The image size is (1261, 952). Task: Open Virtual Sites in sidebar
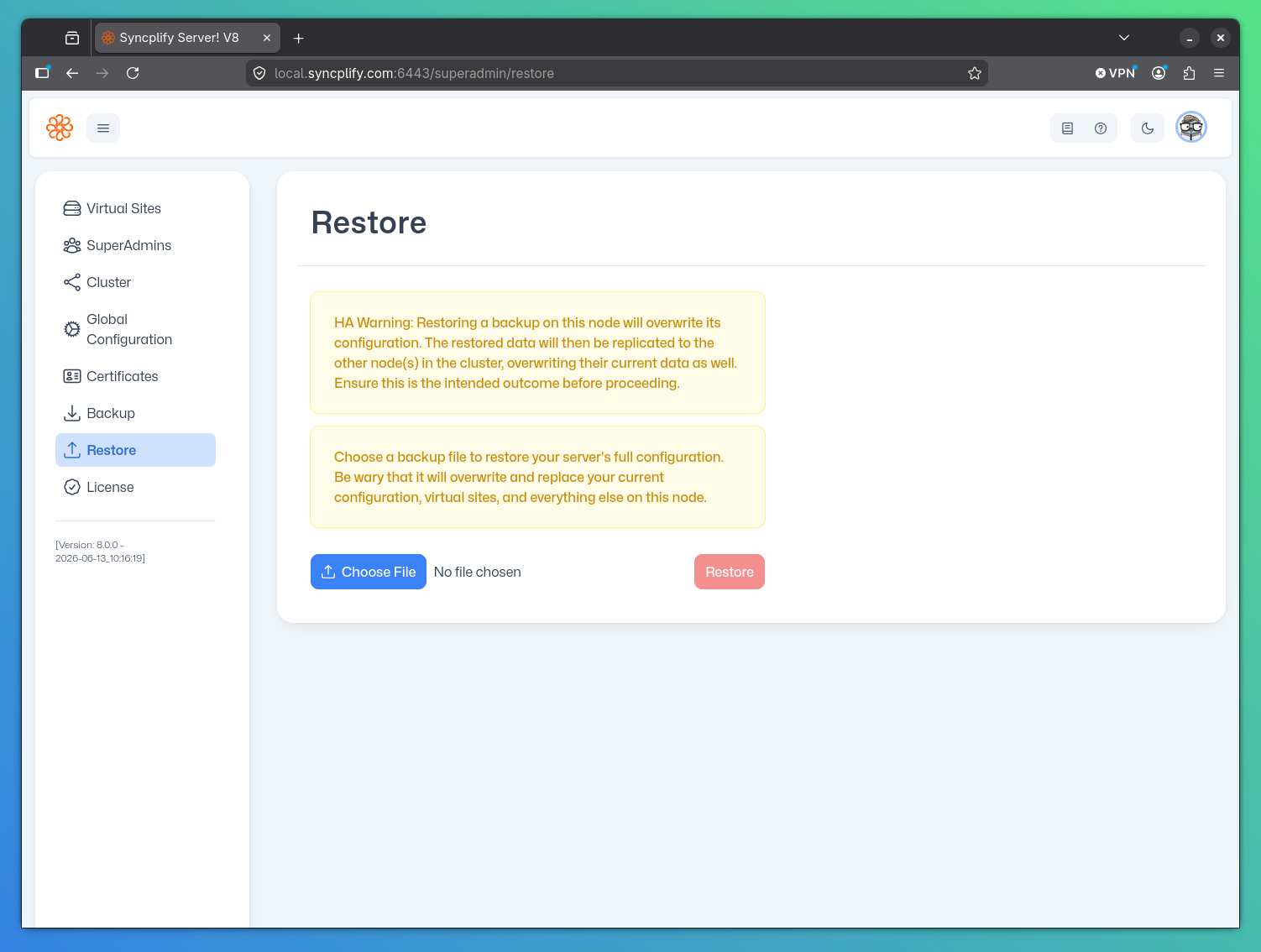click(x=135, y=208)
